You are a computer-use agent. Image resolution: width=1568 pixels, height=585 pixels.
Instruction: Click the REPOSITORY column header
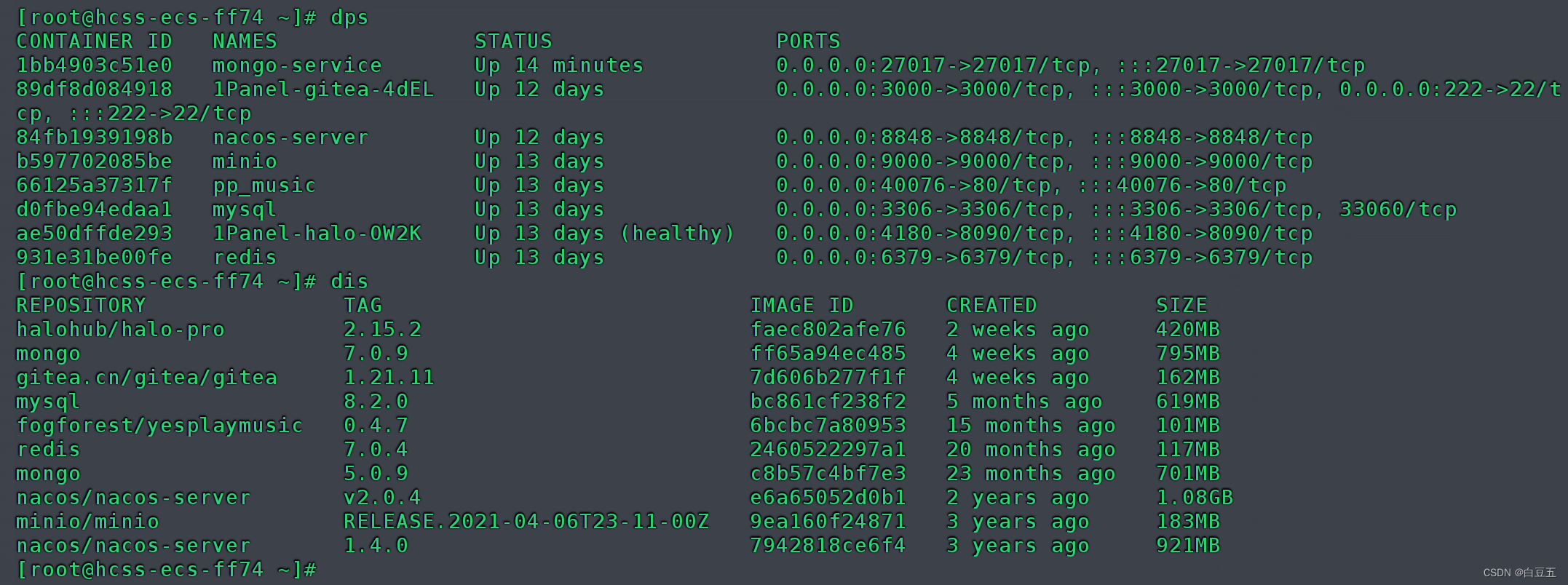[x=82, y=306]
